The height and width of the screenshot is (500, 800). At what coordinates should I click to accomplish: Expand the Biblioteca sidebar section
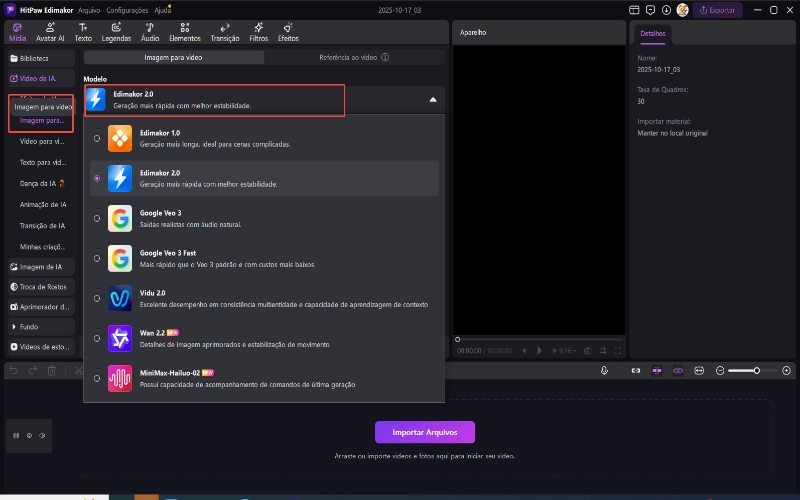(41, 58)
